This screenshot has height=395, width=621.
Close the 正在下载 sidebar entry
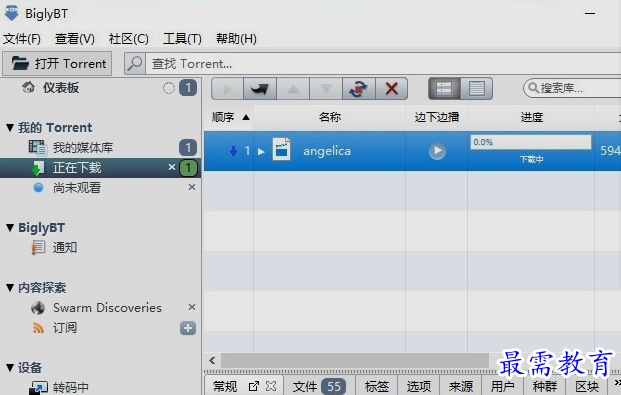click(x=171, y=167)
